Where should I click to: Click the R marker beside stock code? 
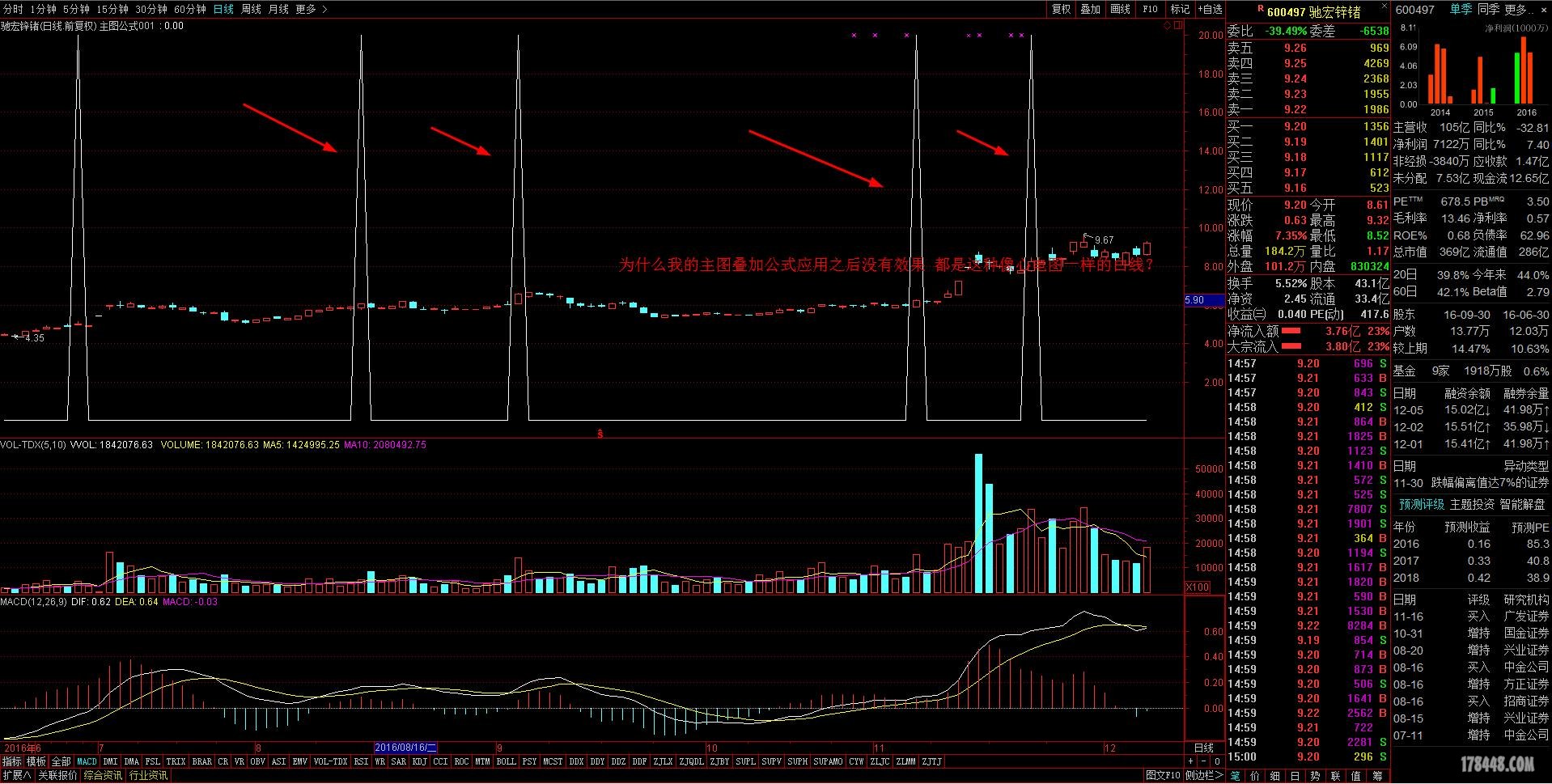click(1261, 10)
